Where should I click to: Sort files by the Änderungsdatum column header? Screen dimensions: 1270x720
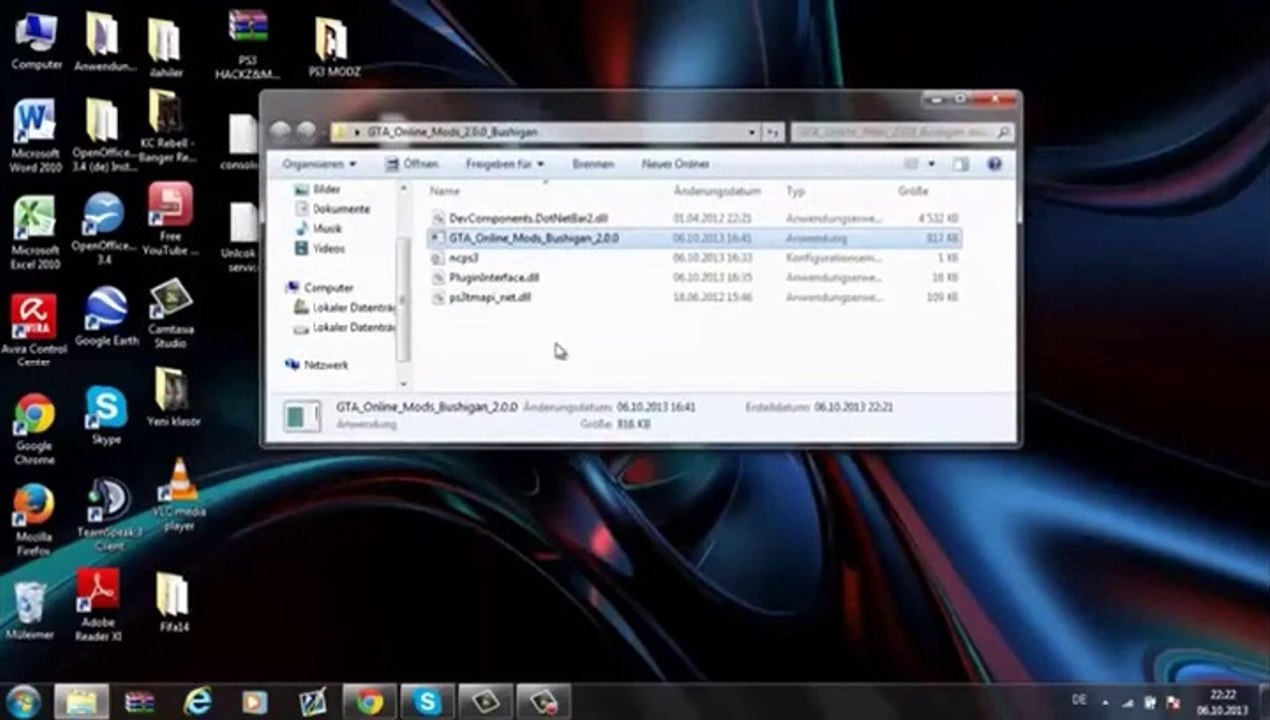click(x=717, y=191)
